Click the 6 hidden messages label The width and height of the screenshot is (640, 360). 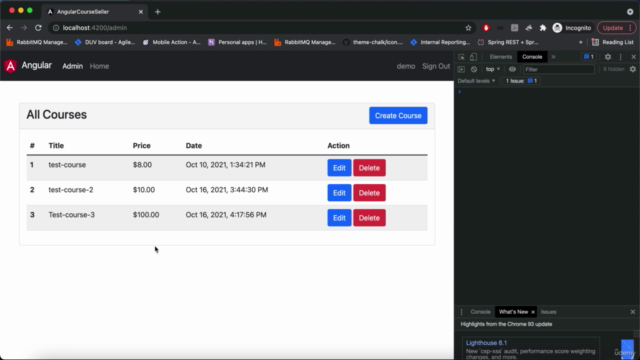coord(613,69)
